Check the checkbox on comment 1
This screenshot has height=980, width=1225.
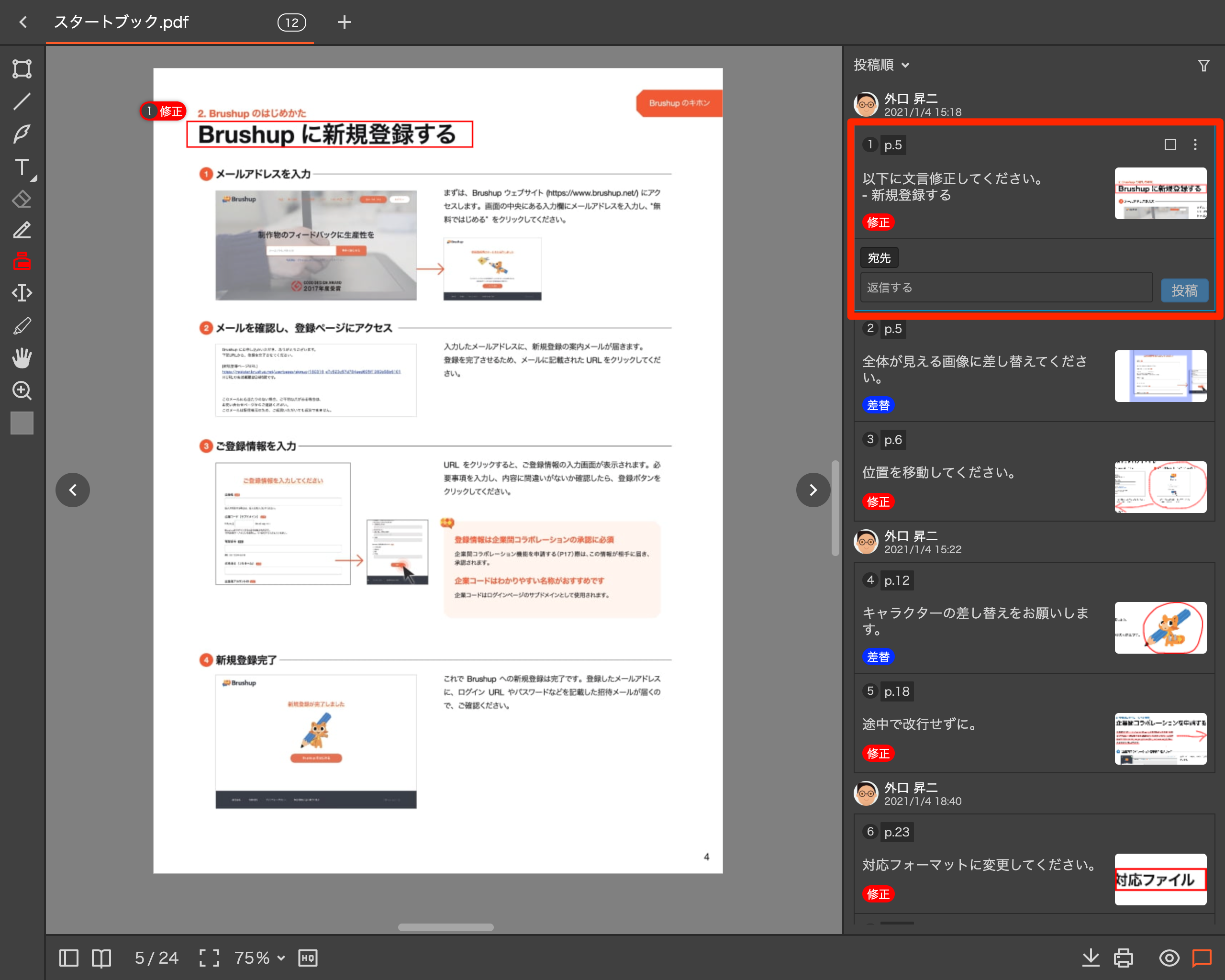1170,145
